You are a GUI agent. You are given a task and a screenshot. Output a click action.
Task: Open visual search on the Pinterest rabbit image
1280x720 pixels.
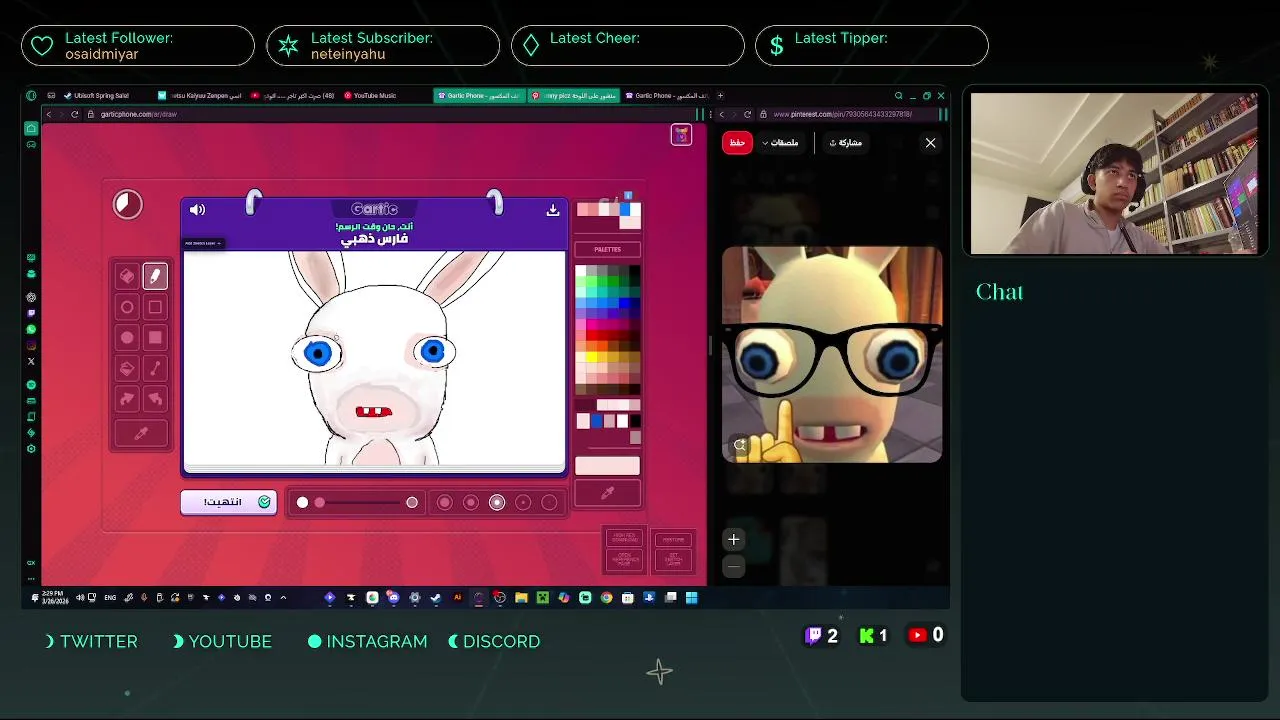[x=740, y=445]
